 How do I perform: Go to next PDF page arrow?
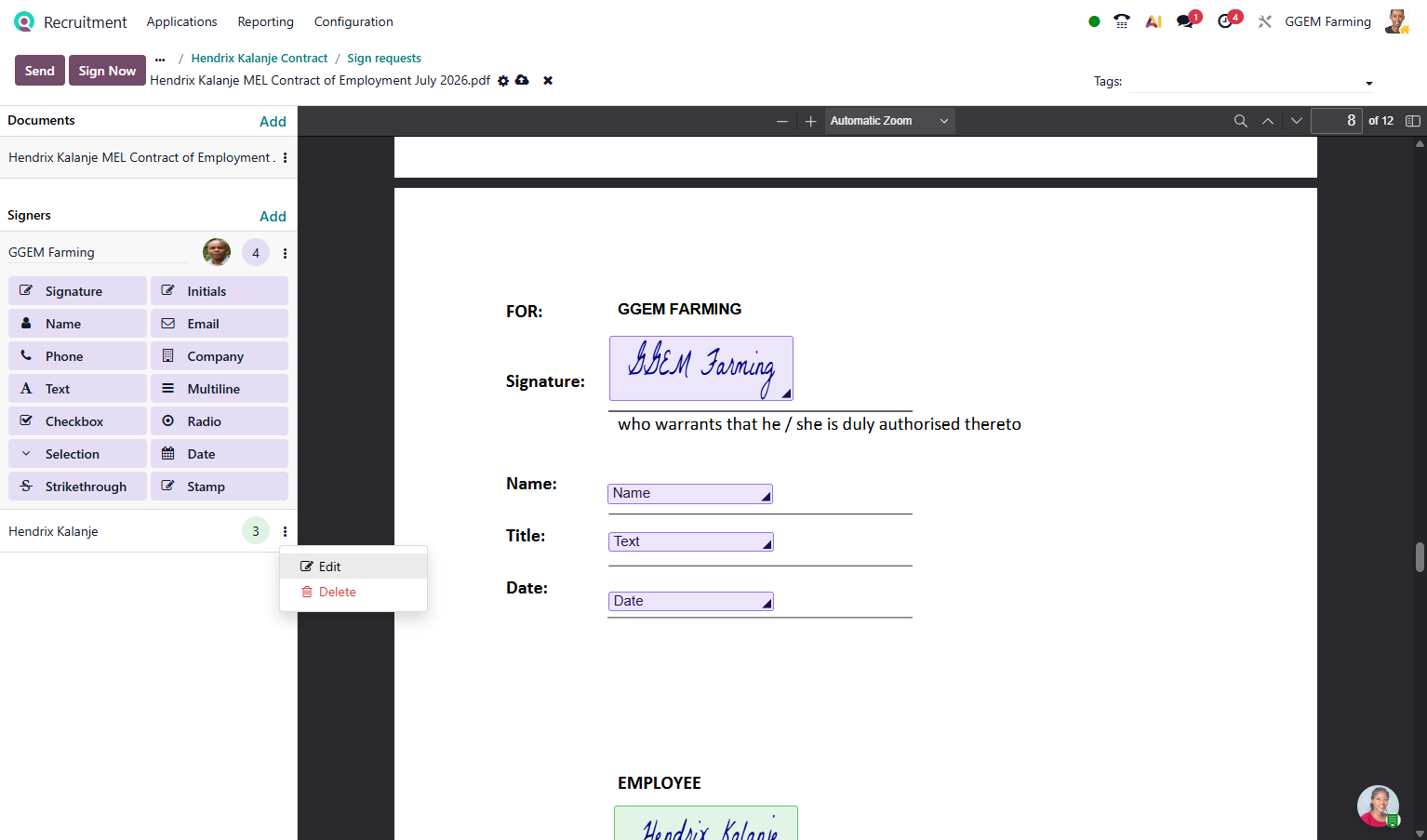coord(1297,121)
